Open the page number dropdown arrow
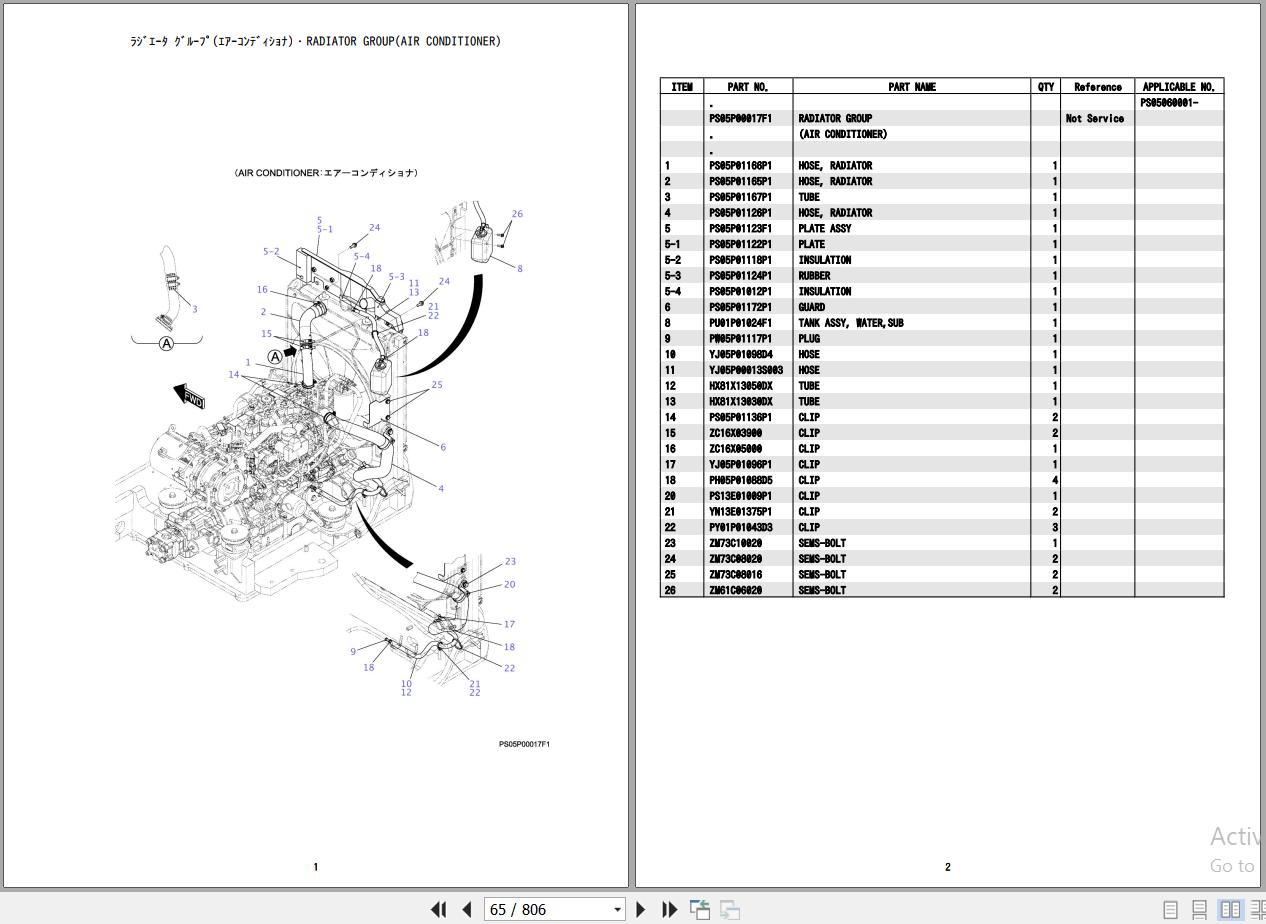 click(617, 909)
